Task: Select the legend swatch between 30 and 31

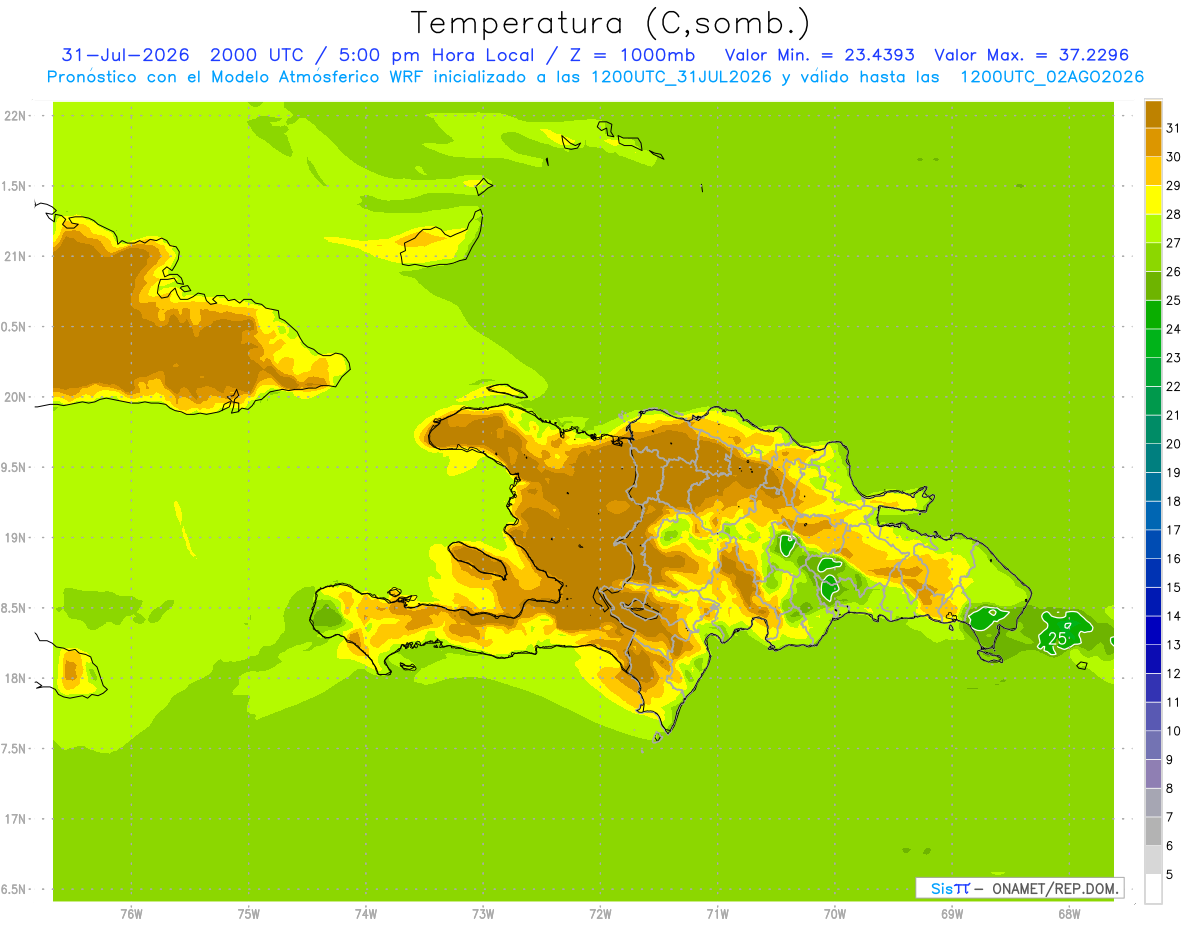Action: click(1153, 142)
